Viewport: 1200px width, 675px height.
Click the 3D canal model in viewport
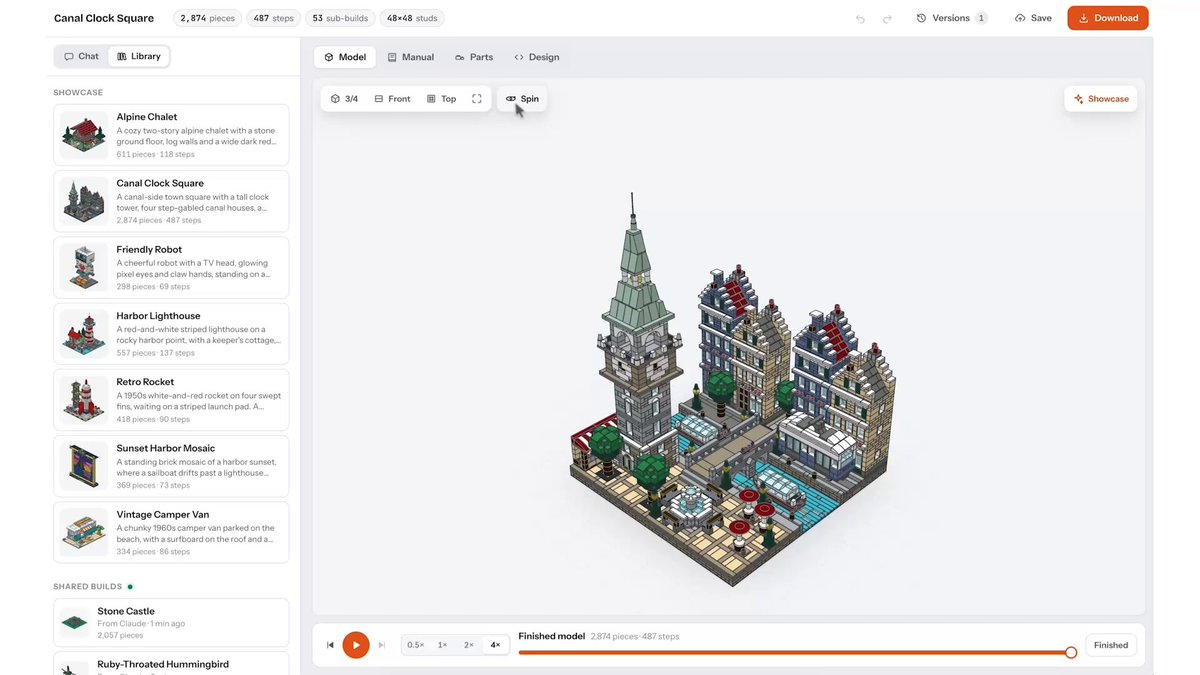click(733, 390)
